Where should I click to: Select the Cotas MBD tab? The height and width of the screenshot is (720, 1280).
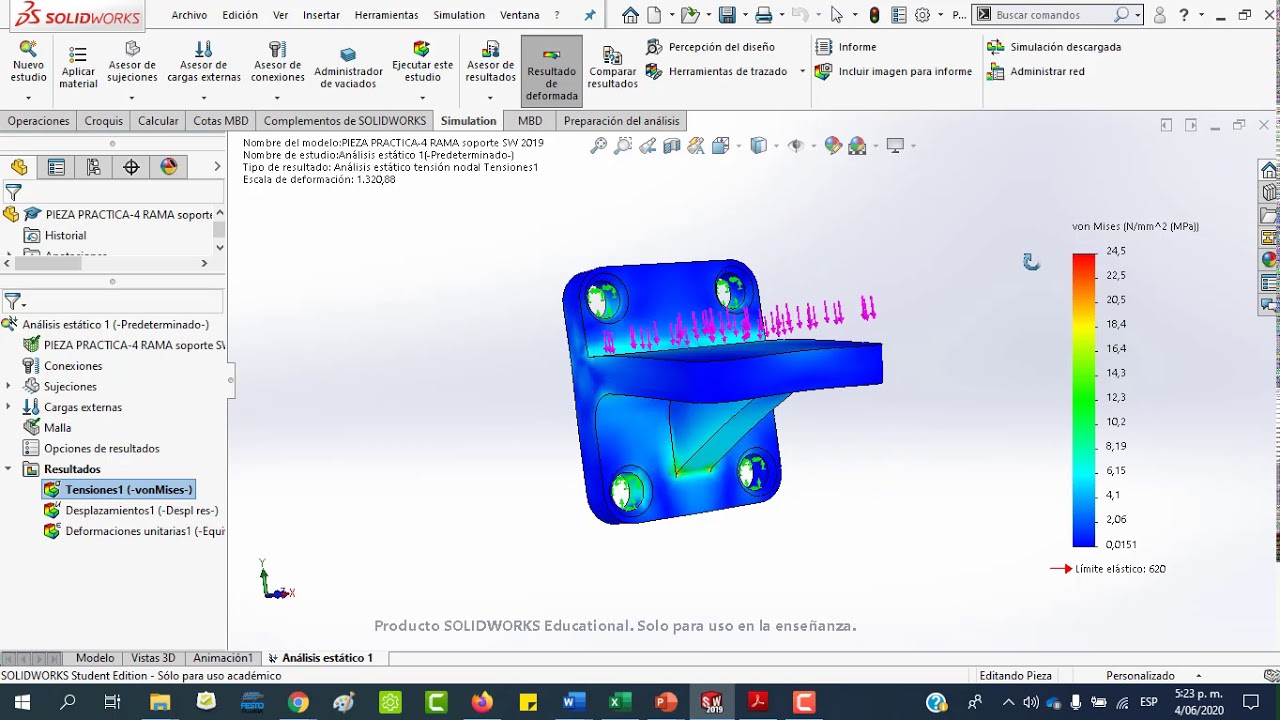[x=221, y=121]
